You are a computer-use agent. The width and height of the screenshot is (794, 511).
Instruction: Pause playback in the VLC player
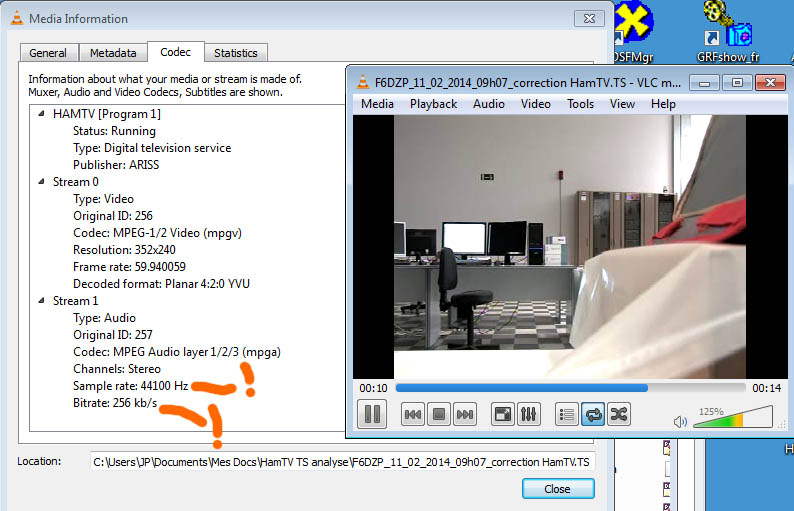372,414
